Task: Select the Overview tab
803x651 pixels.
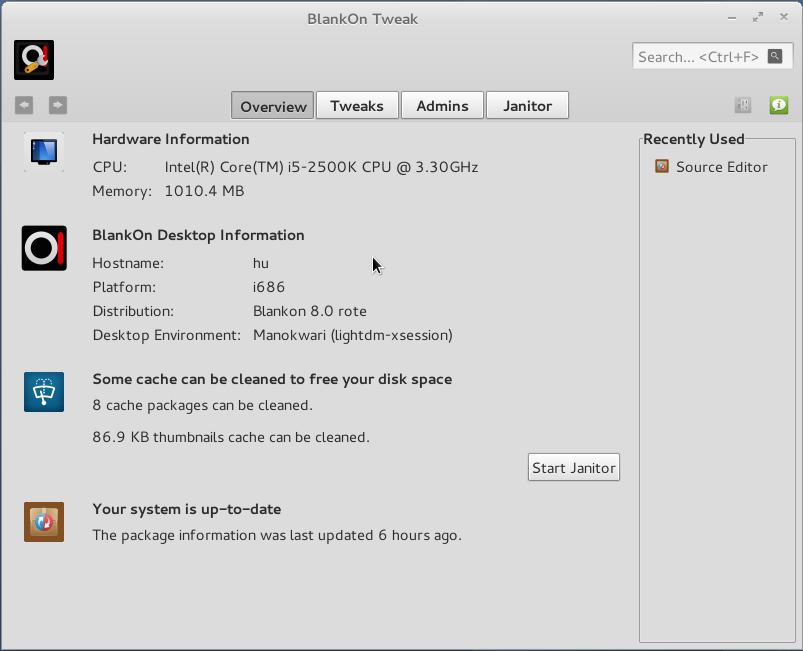Action: pos(272,104)
